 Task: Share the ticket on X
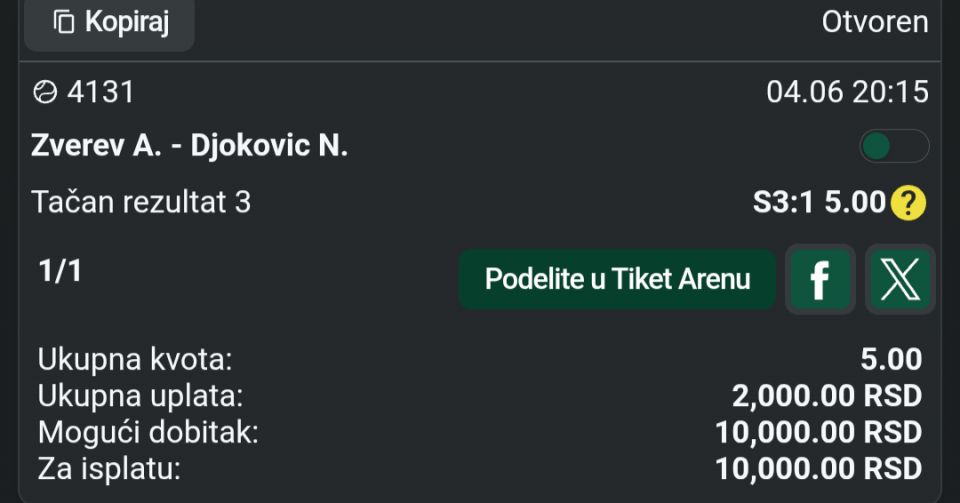[x=900, y=279]
